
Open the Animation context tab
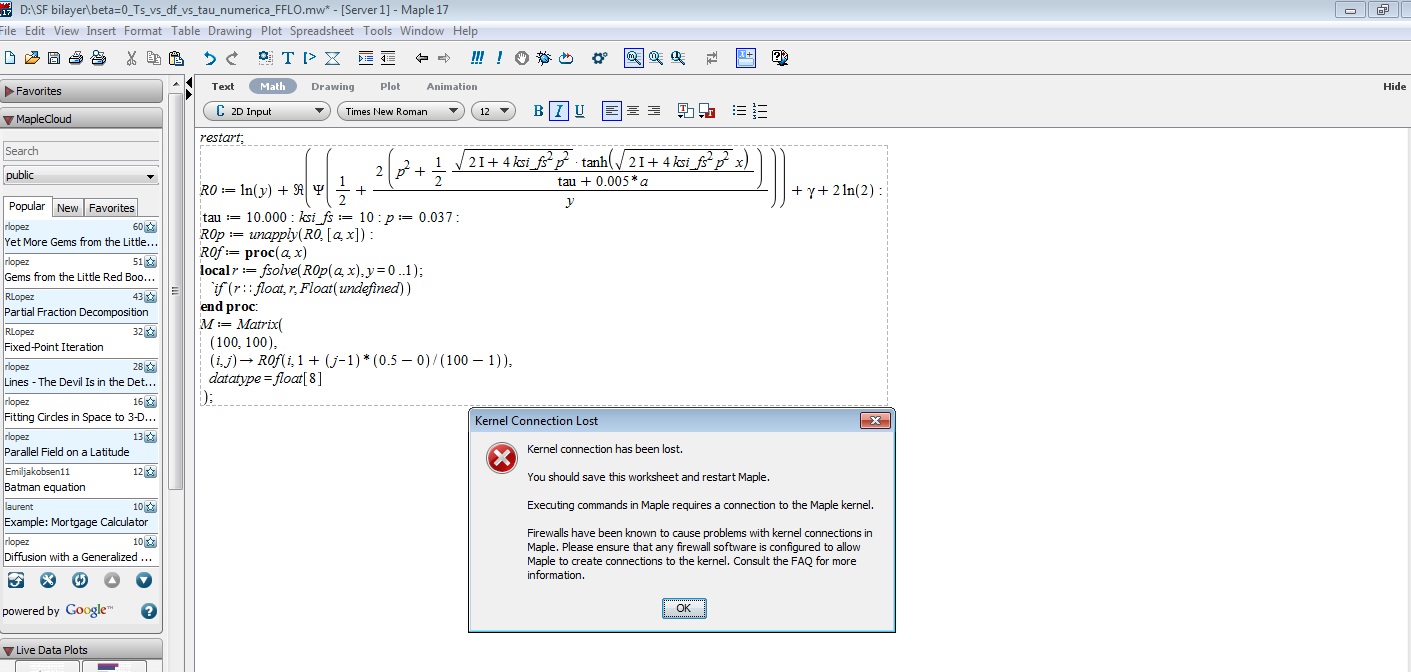tap(452, 87)
